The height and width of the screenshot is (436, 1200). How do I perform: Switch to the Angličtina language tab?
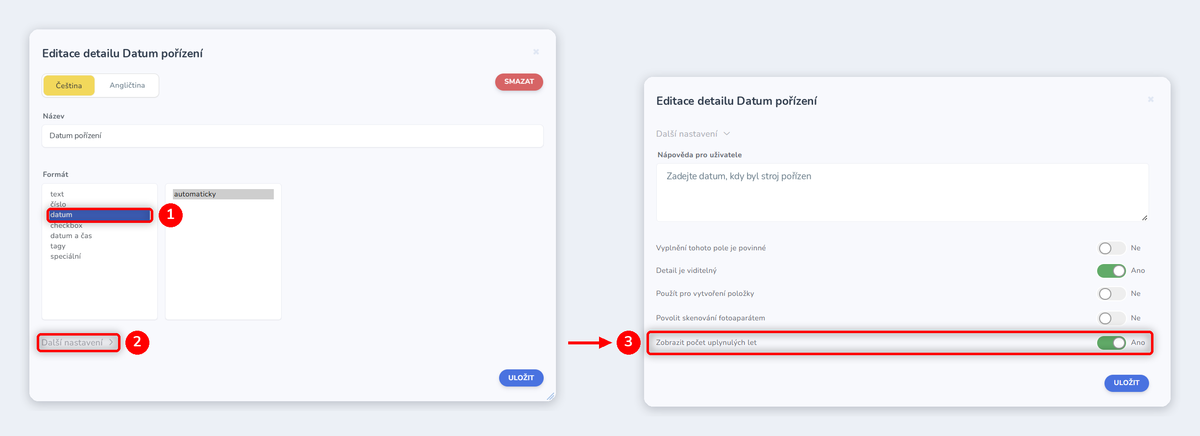point(127,85)
